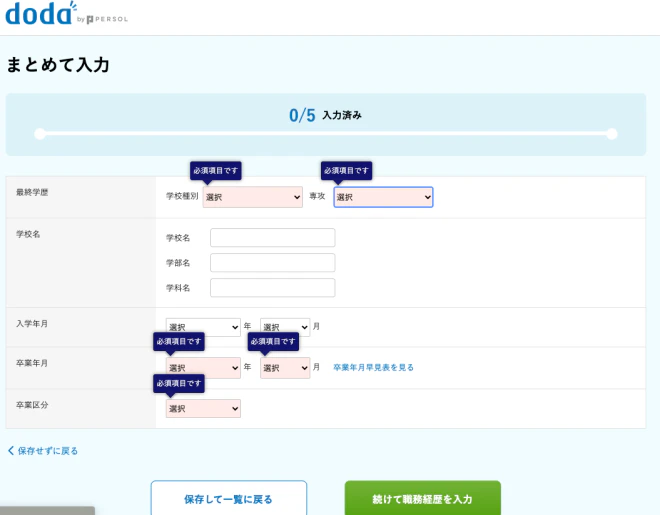Click the まとめて入力 heading
The height and width of the screenshot is (515, 660).
coord(58,65)
